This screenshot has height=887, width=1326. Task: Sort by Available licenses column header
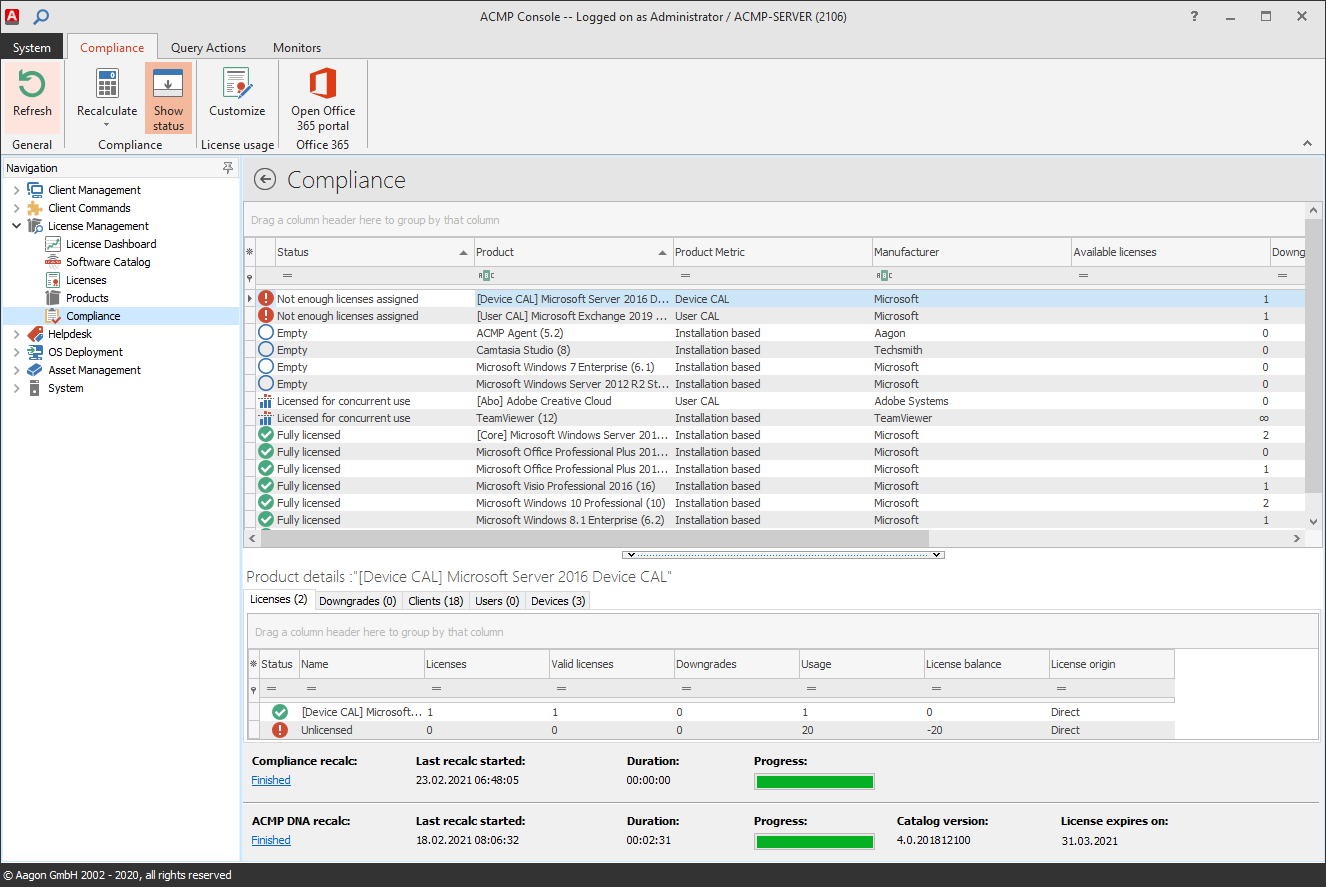tap(1170, 252)
